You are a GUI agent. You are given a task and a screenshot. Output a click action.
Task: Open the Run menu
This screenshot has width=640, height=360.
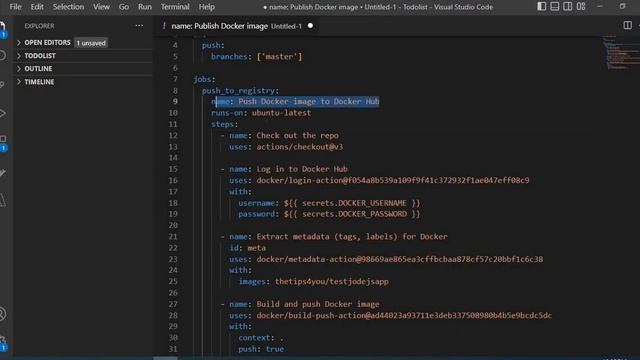coord(144,7)
